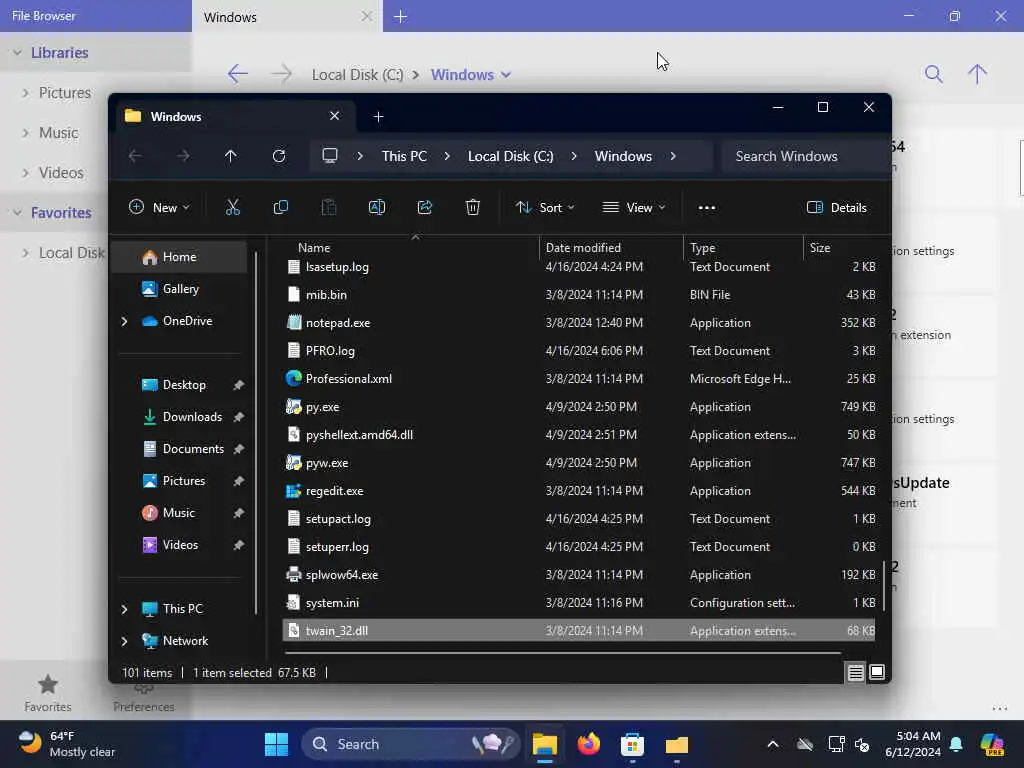Expand This PC in the navigation pane
1024x768 pixels.
124,609
